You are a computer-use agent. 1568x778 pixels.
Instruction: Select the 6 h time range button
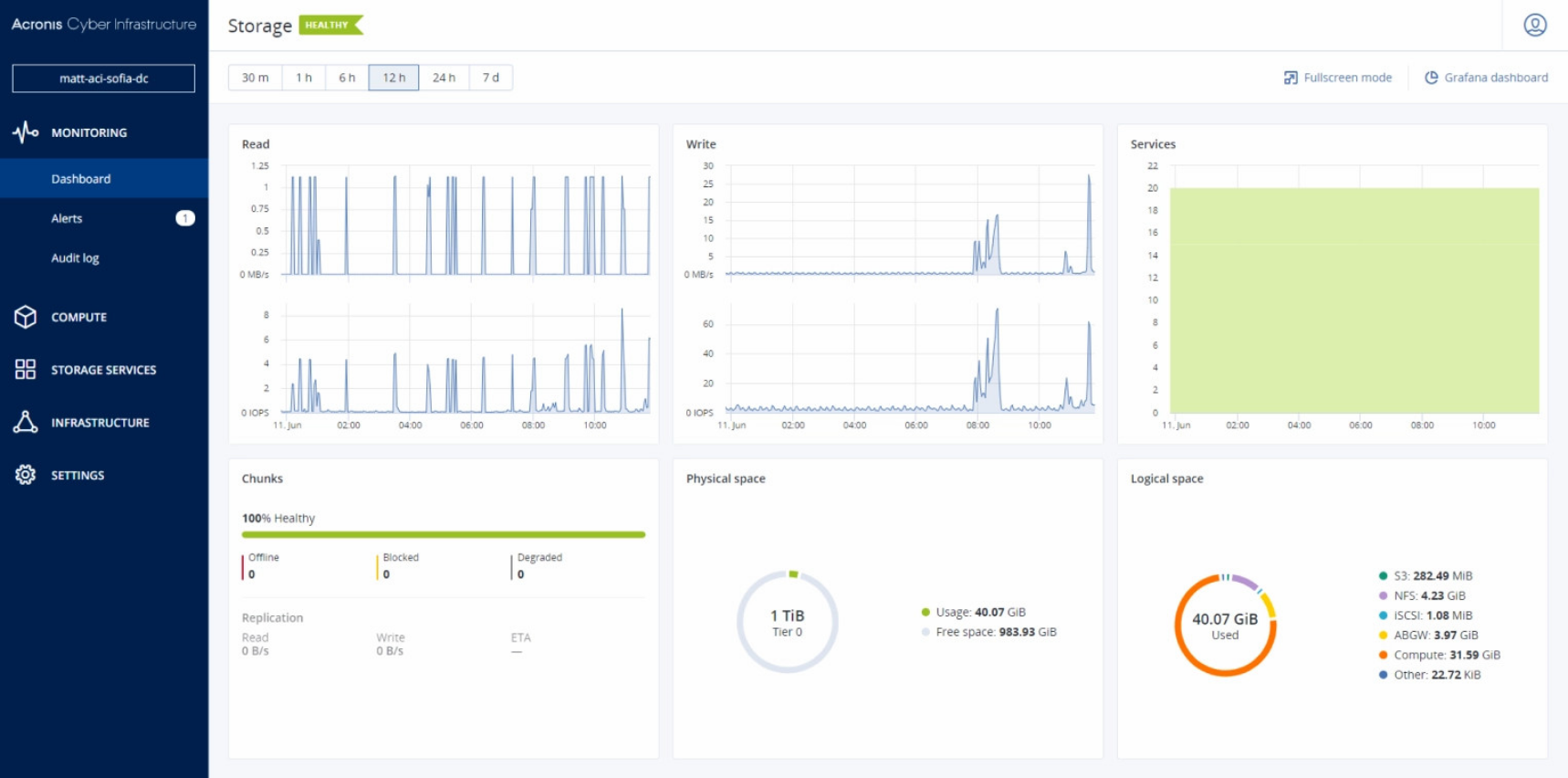347,78
